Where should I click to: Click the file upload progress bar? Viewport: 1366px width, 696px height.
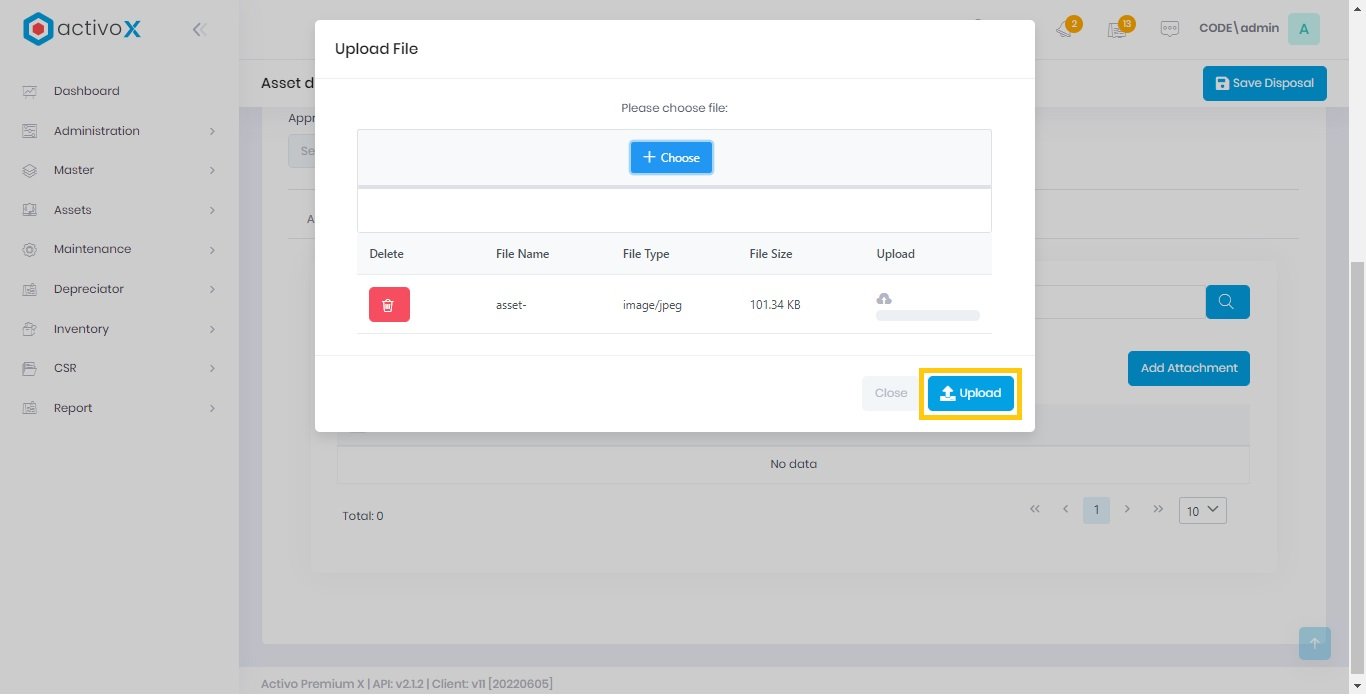927,316
